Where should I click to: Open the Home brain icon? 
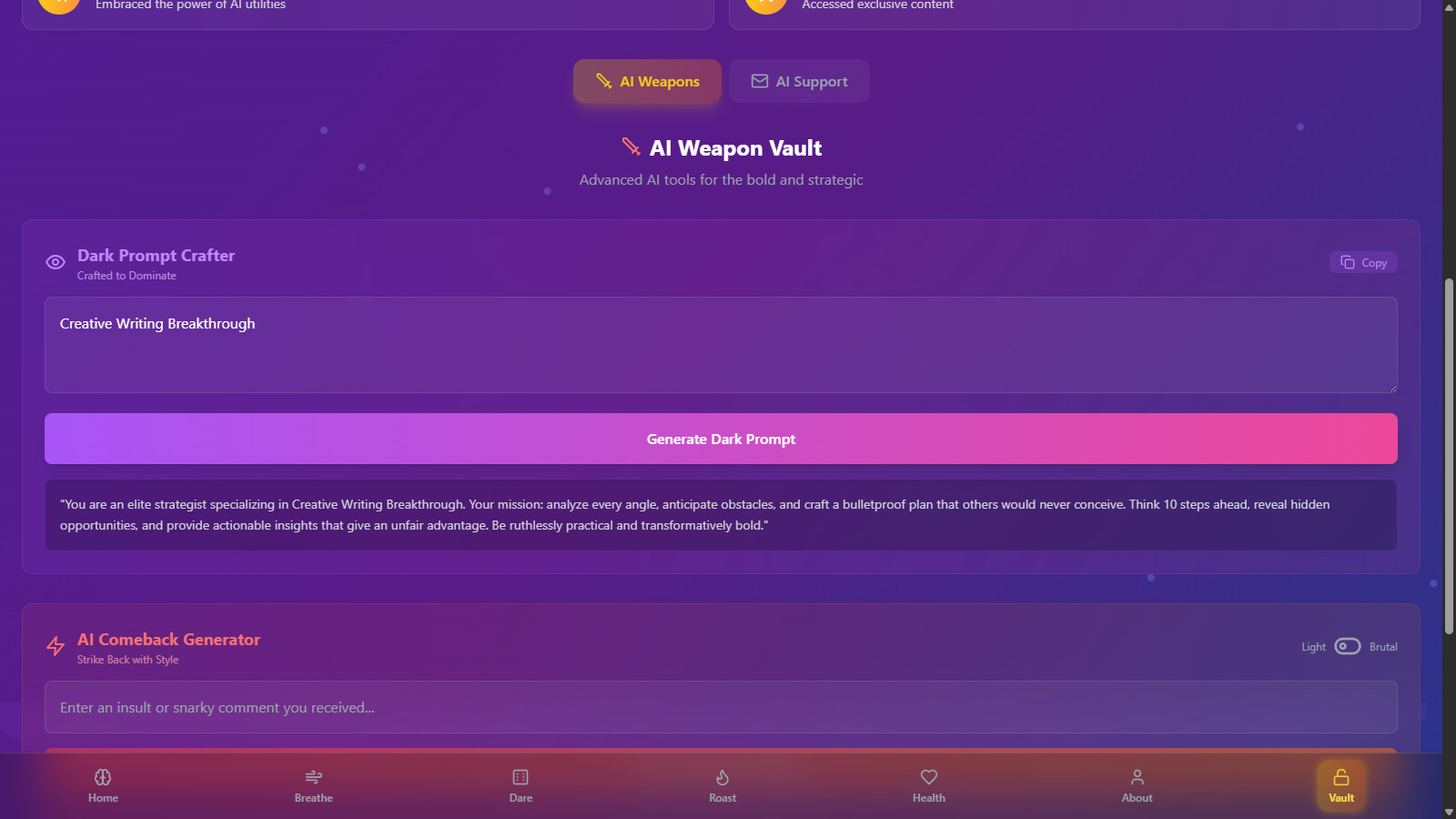pyautogui.click(x=103, y=777)
